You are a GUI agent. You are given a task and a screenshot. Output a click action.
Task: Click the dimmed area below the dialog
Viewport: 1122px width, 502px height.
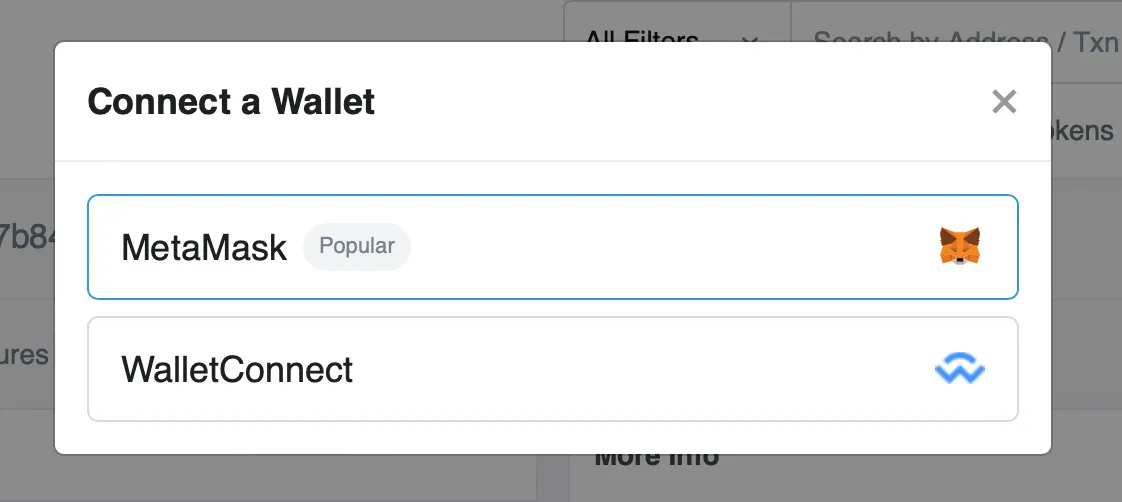(x=300, y=480)
